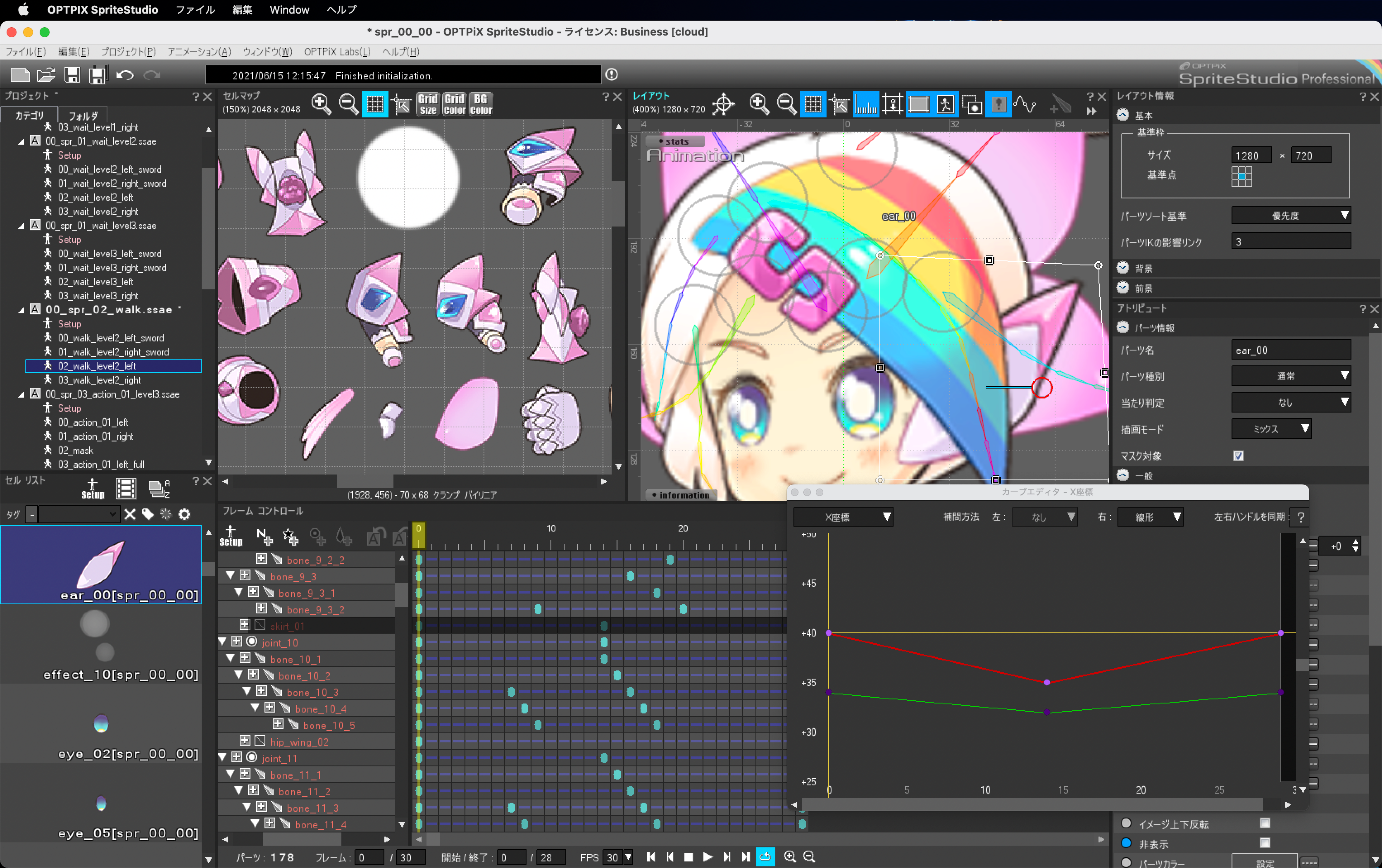The width and height of the screenshot is (1382, 868).
Task: Click the Undo arrow in main toolbar
Action: coord(124,75)
